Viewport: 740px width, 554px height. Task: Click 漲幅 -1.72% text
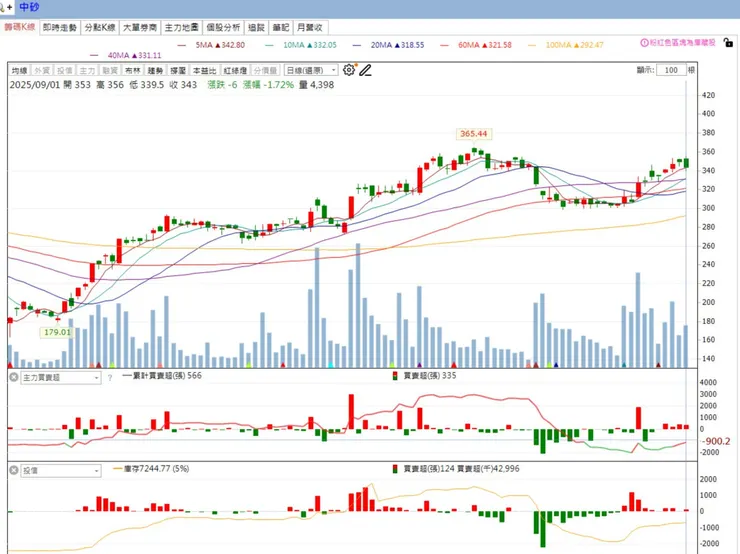click(268, 85)
